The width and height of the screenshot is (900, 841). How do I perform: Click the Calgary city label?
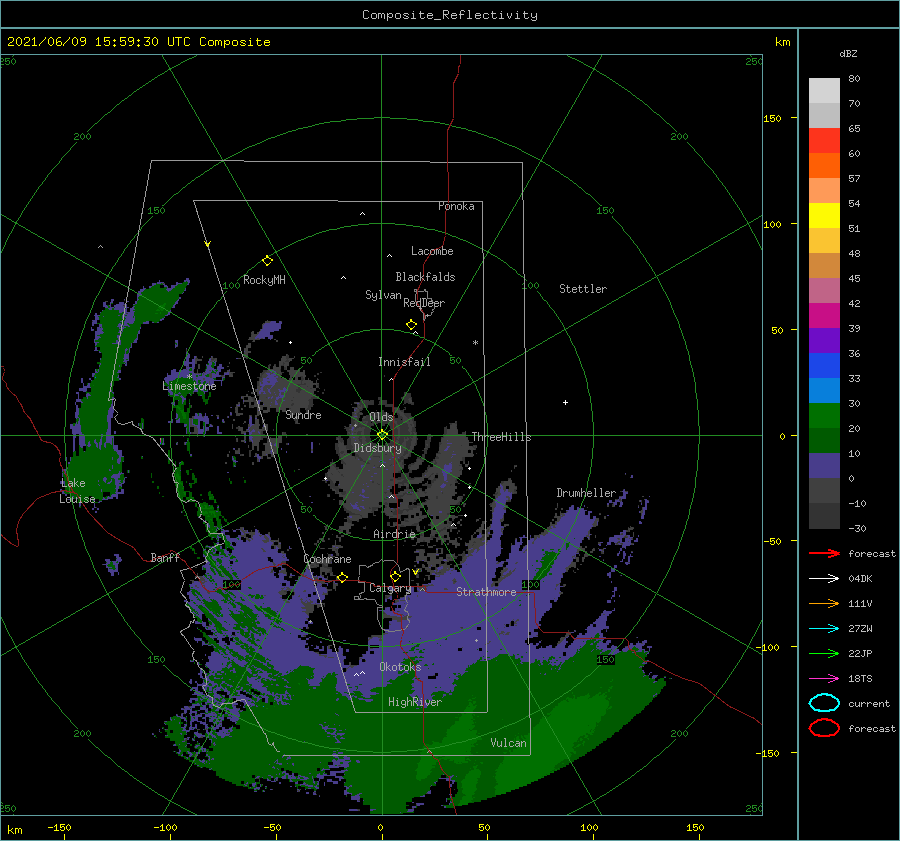tap(390, 588)
